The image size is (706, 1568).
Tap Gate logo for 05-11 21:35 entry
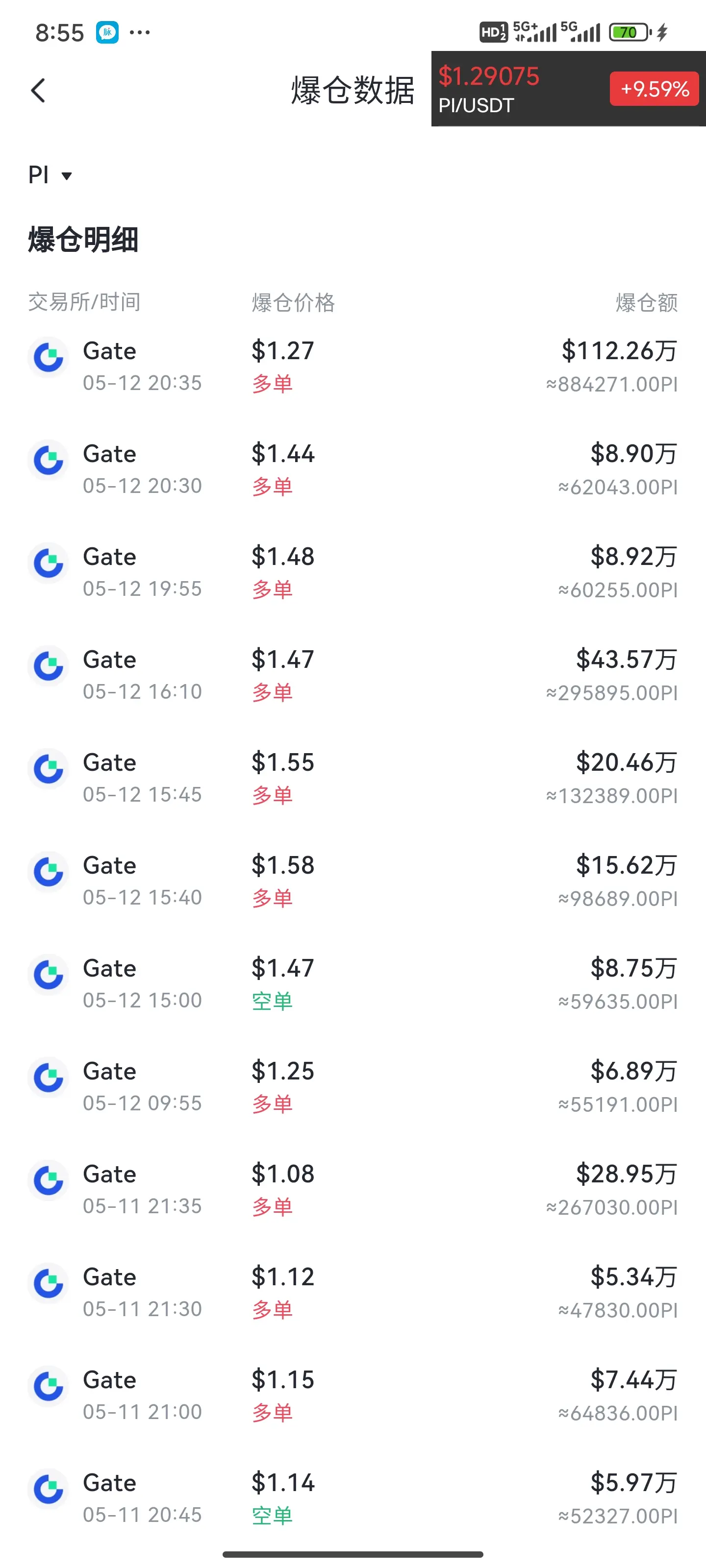49,1180
